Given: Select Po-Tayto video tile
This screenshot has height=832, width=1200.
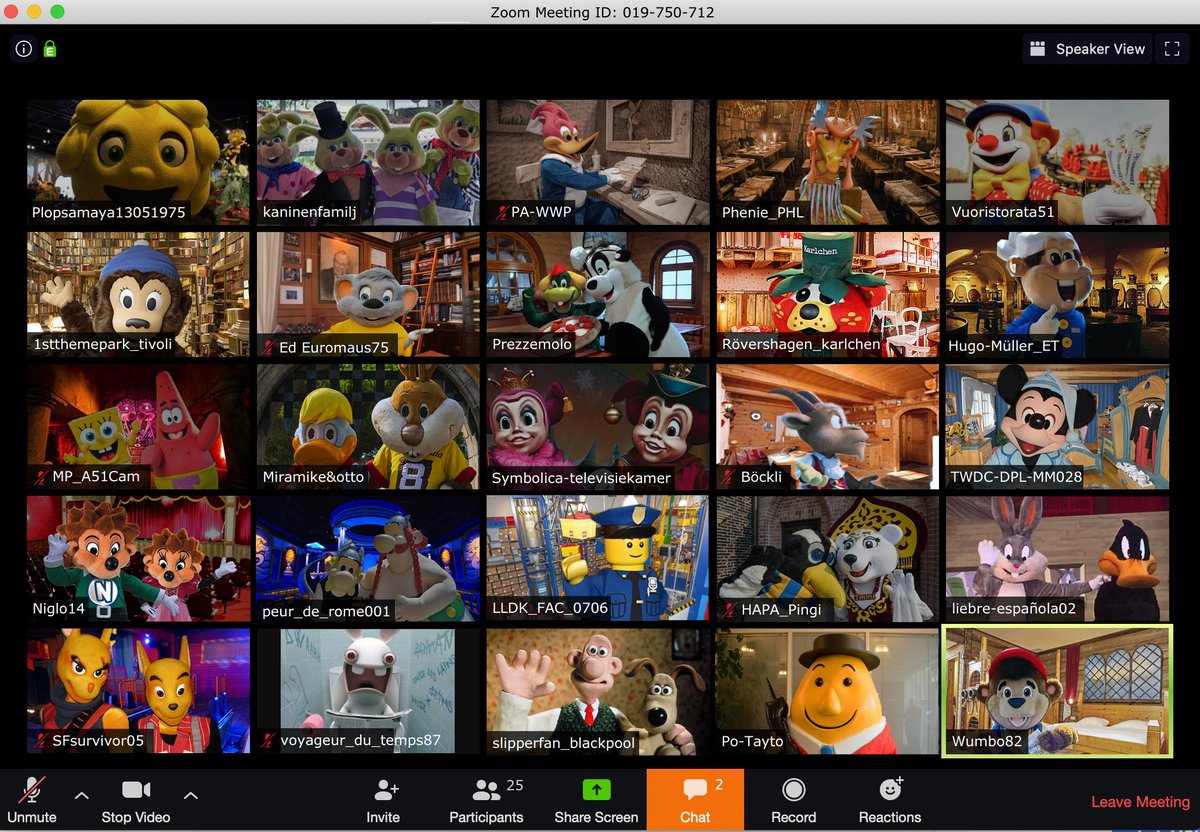Looking at the screenshot, I should tap(828, 691).
